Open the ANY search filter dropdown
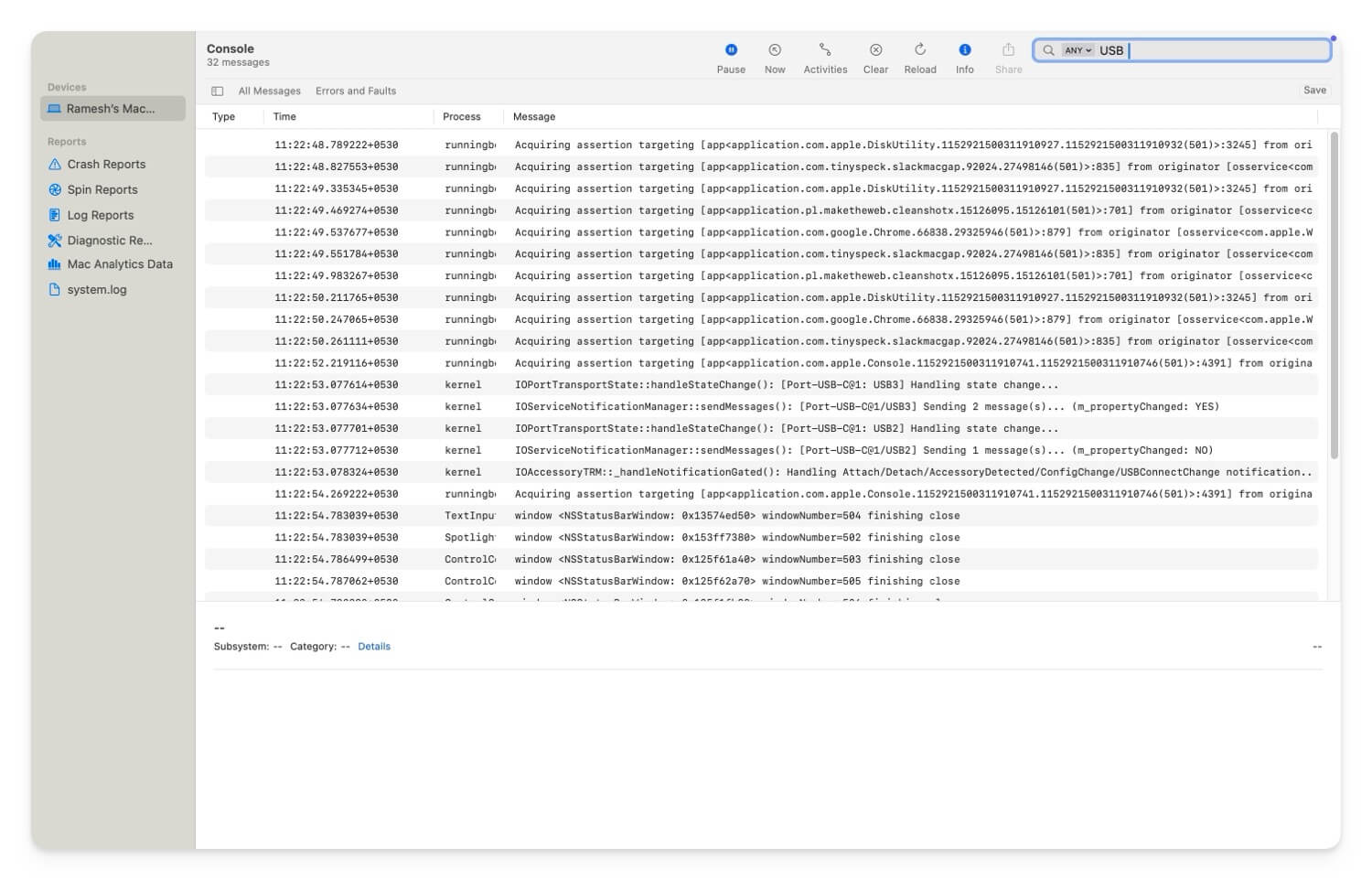Viewport: 1372px width, 880px height. (x=1076, y=50)
